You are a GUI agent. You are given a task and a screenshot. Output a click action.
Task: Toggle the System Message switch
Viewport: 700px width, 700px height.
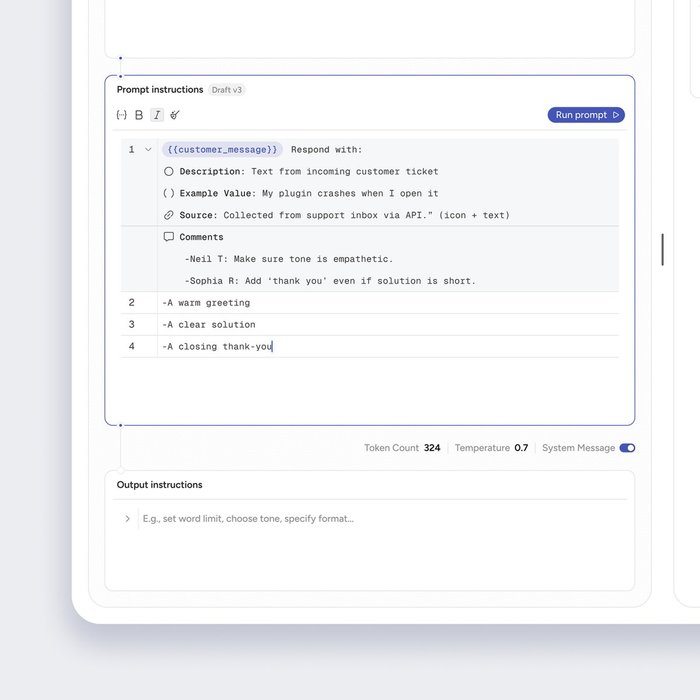(x=627, y=448)
